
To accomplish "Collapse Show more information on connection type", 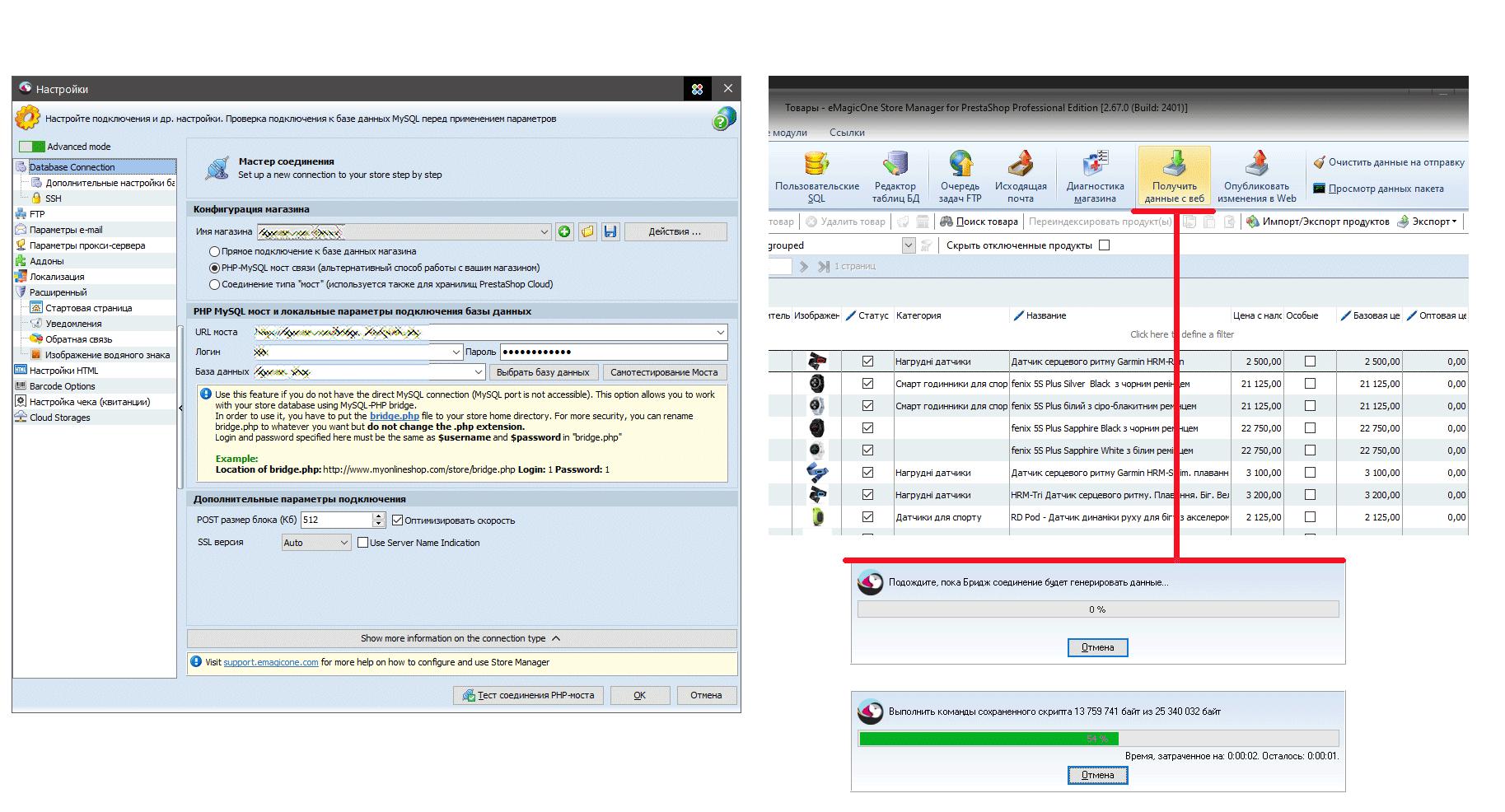I will pos(461,638).
